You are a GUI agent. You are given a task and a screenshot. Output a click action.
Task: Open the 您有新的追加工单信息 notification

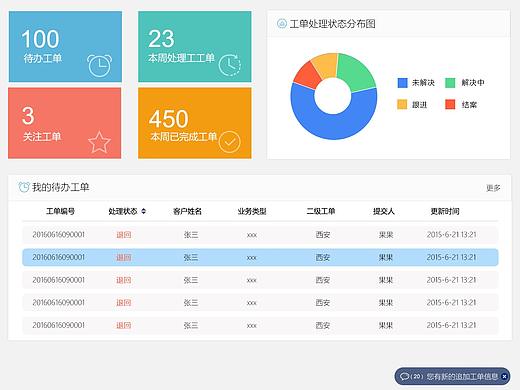click(x=452, y=376)
